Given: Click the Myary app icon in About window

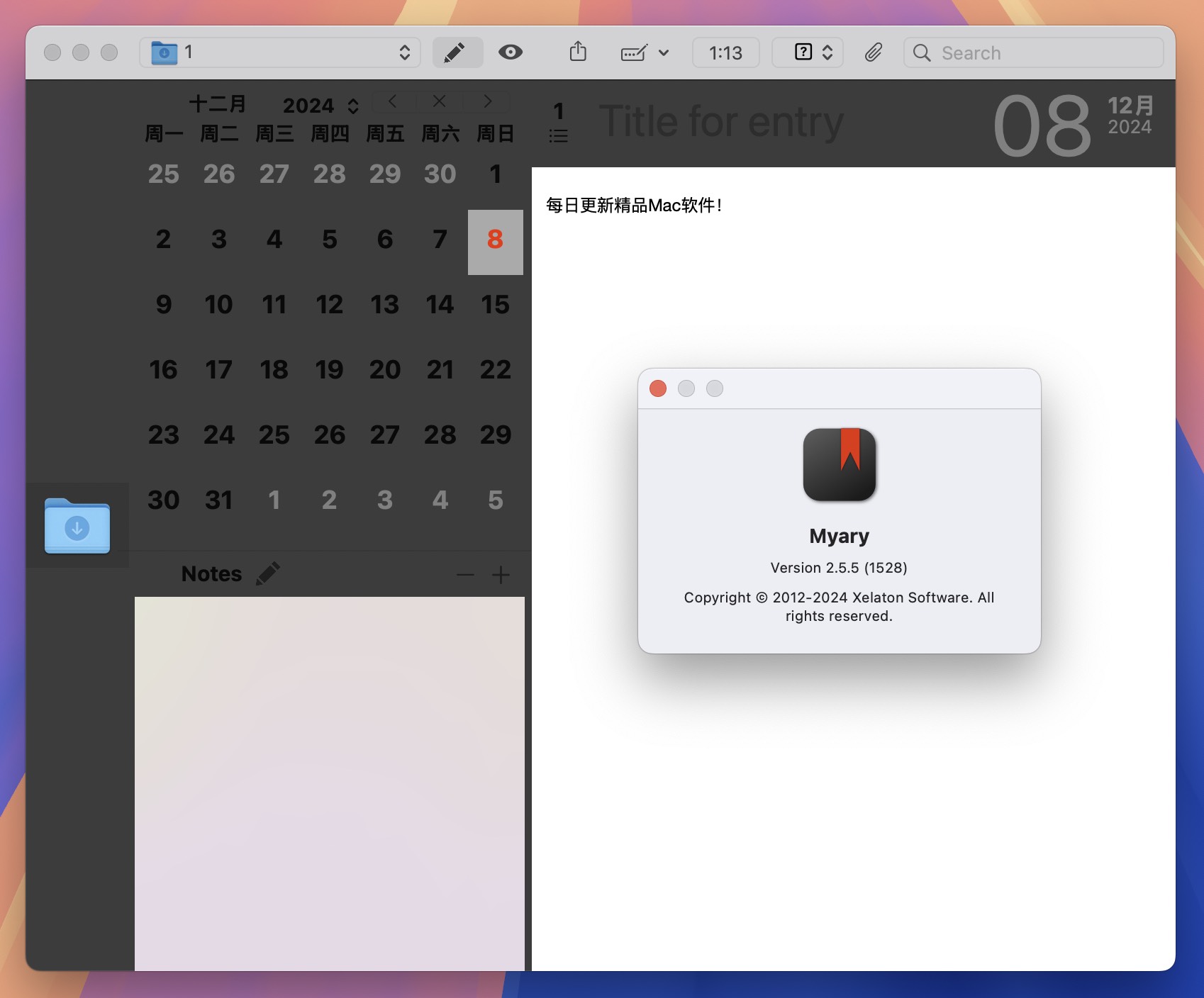Looking at the screenshot, I should click(840, 465).
